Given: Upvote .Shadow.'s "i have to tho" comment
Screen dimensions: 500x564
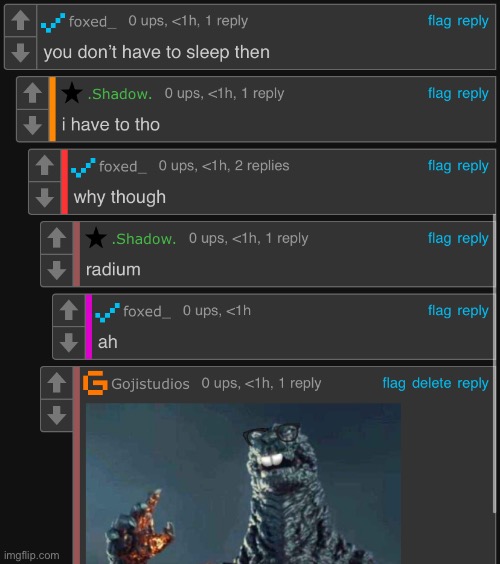Looking at the screenshot, I should 33,93.
